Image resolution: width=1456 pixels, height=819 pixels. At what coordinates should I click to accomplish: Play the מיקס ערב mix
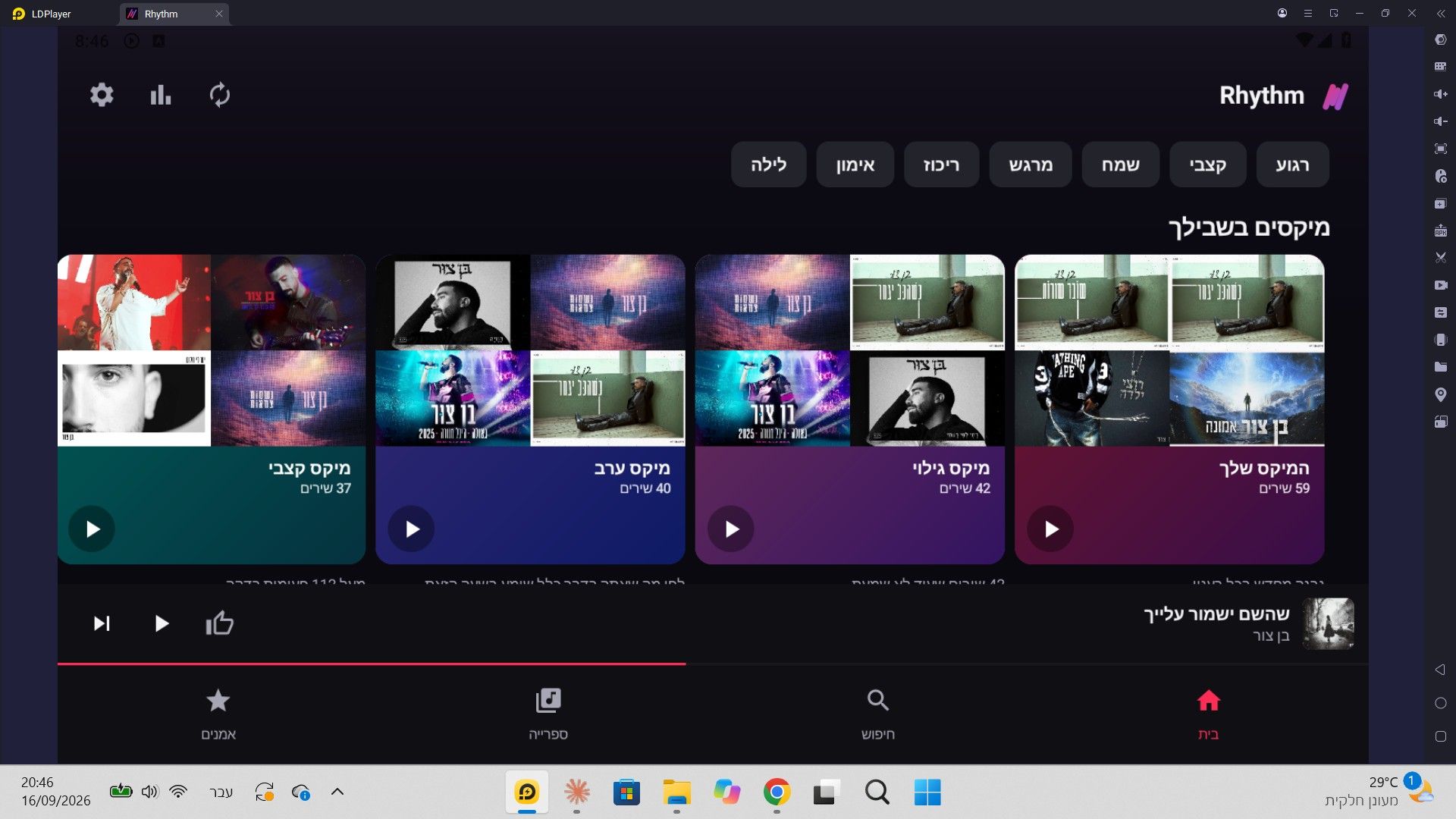coord(411,529)
